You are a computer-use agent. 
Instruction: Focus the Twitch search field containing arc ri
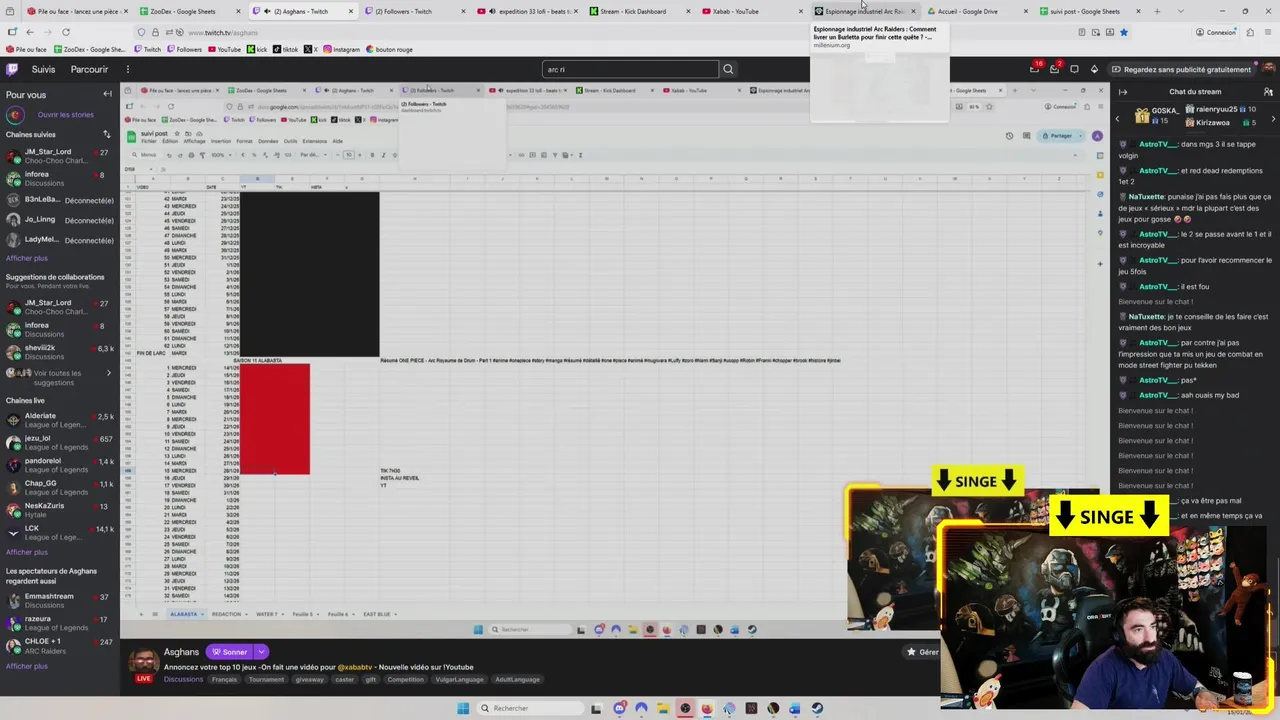(630, 69)
